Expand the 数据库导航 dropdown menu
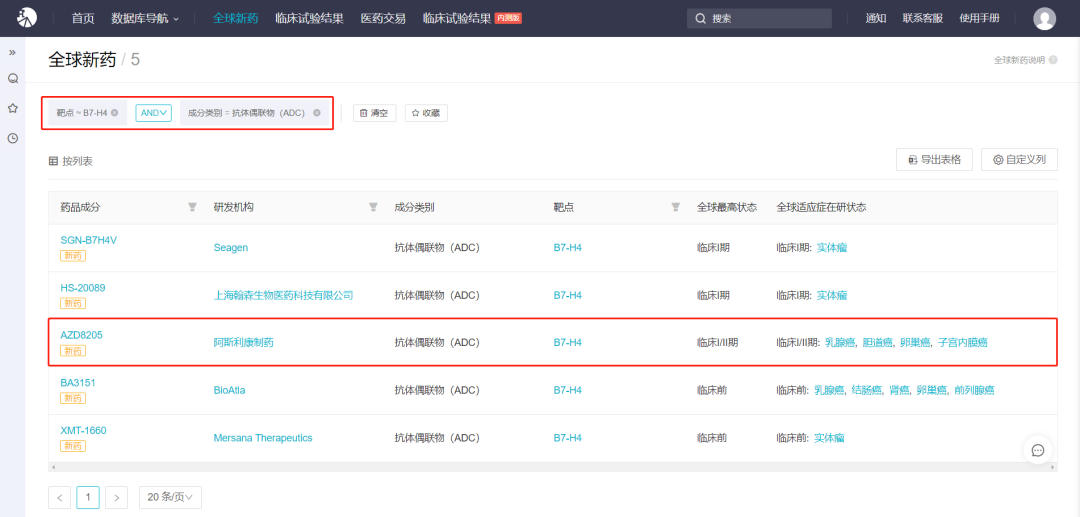 [145, 18]
